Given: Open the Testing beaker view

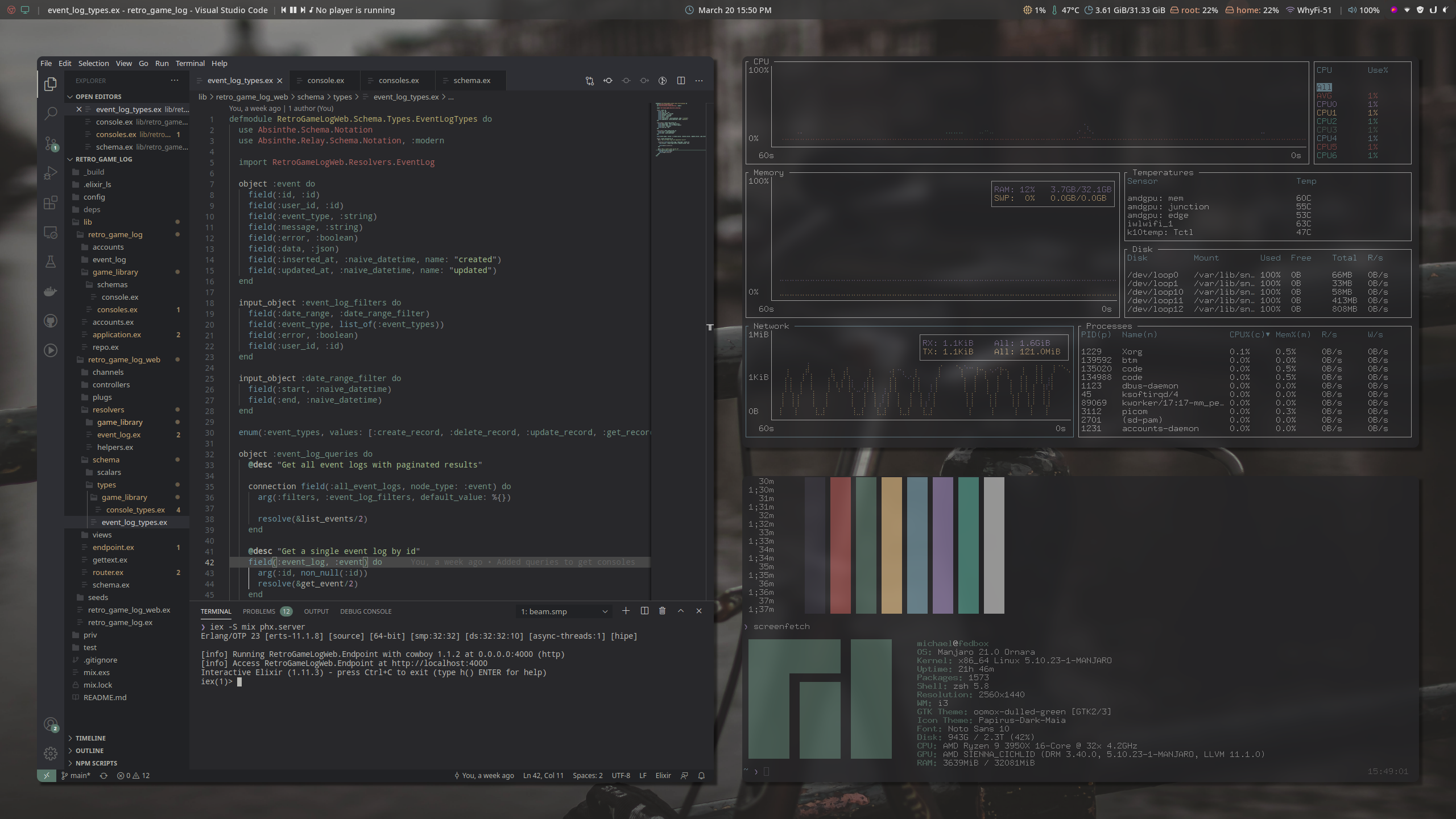Looking at the screenshot, I should (x=51, y=262).
